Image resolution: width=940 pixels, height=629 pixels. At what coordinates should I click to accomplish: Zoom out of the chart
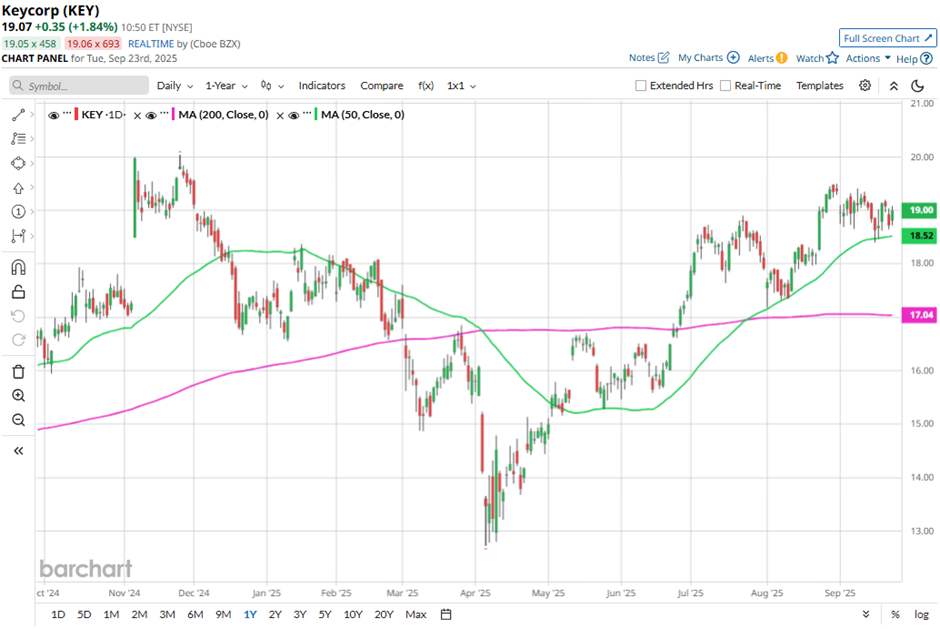(18, 420)
